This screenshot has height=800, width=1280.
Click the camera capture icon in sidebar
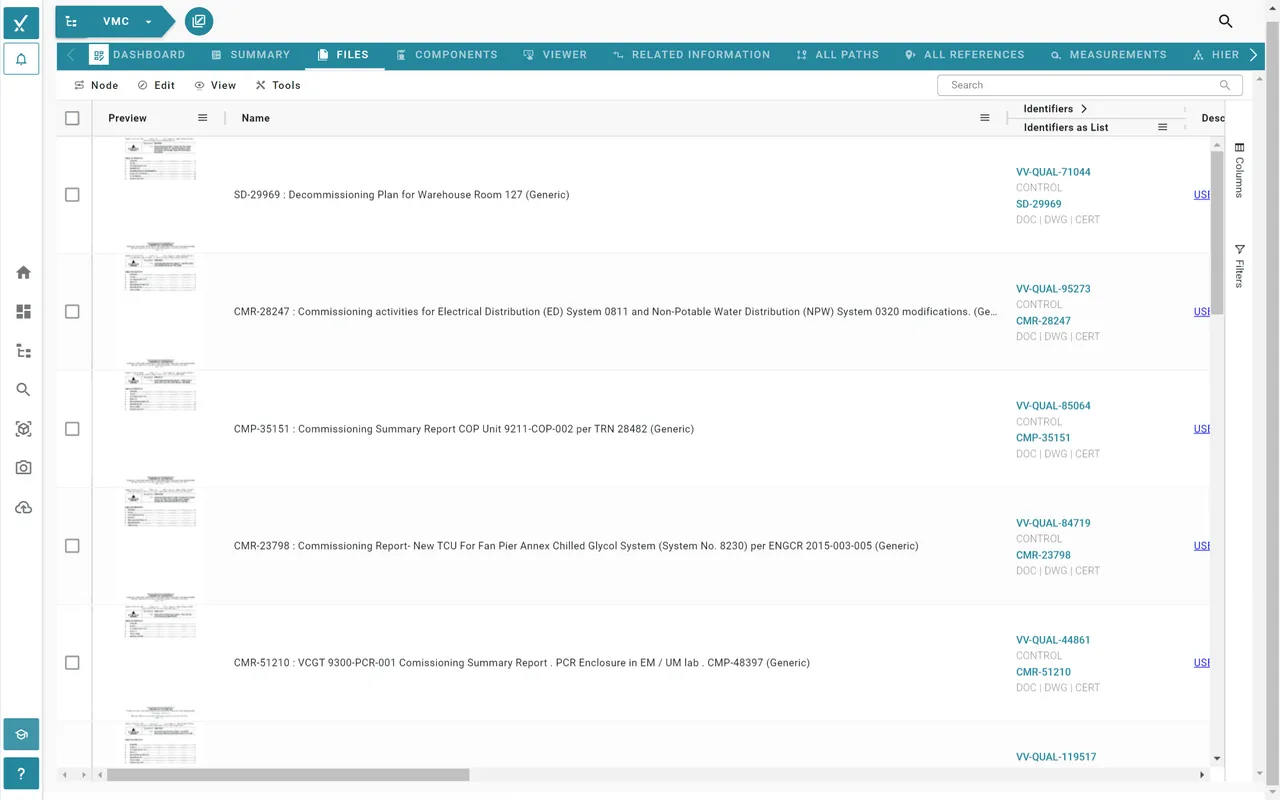[x=23, y=467]
